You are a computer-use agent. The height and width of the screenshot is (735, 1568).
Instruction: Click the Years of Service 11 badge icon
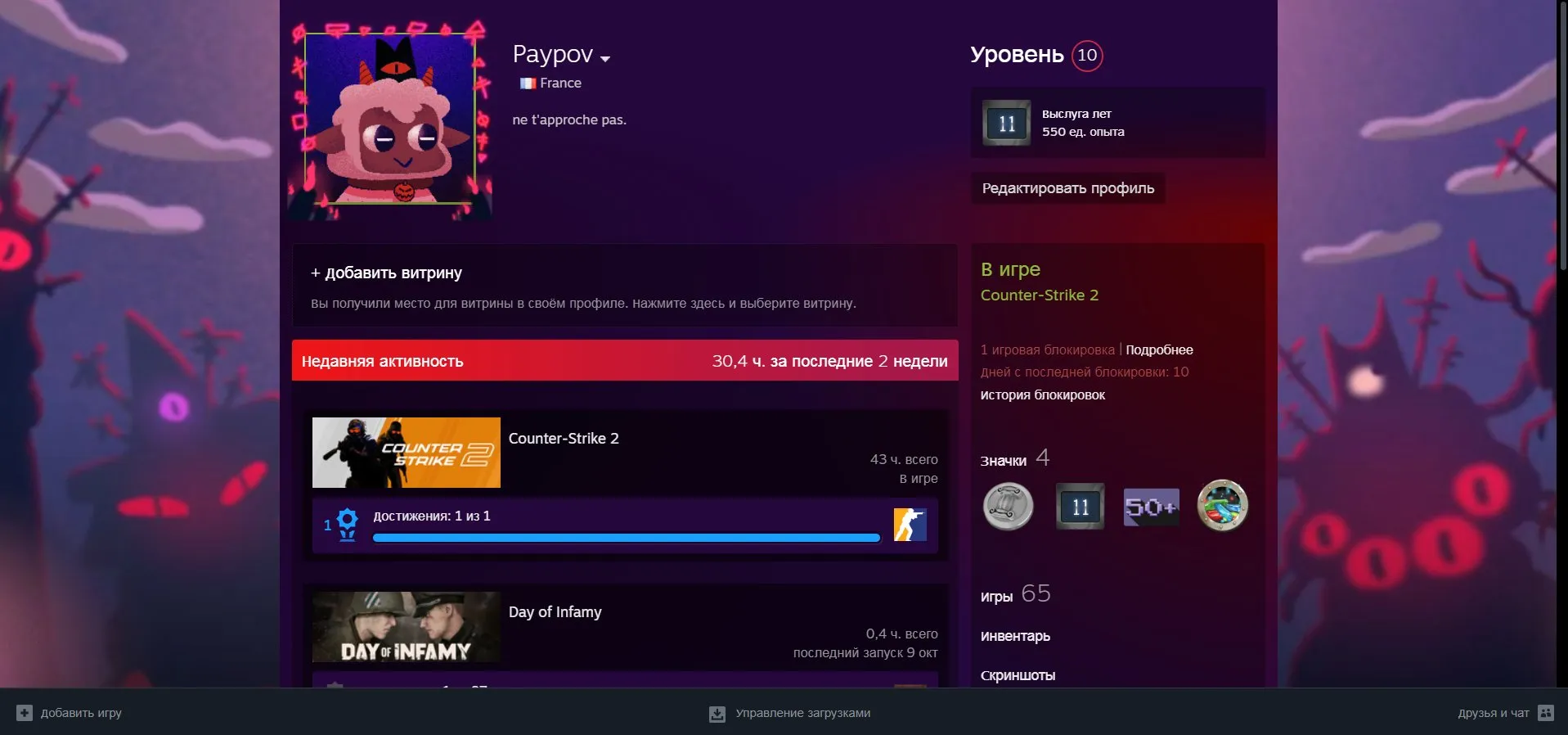1006,123
